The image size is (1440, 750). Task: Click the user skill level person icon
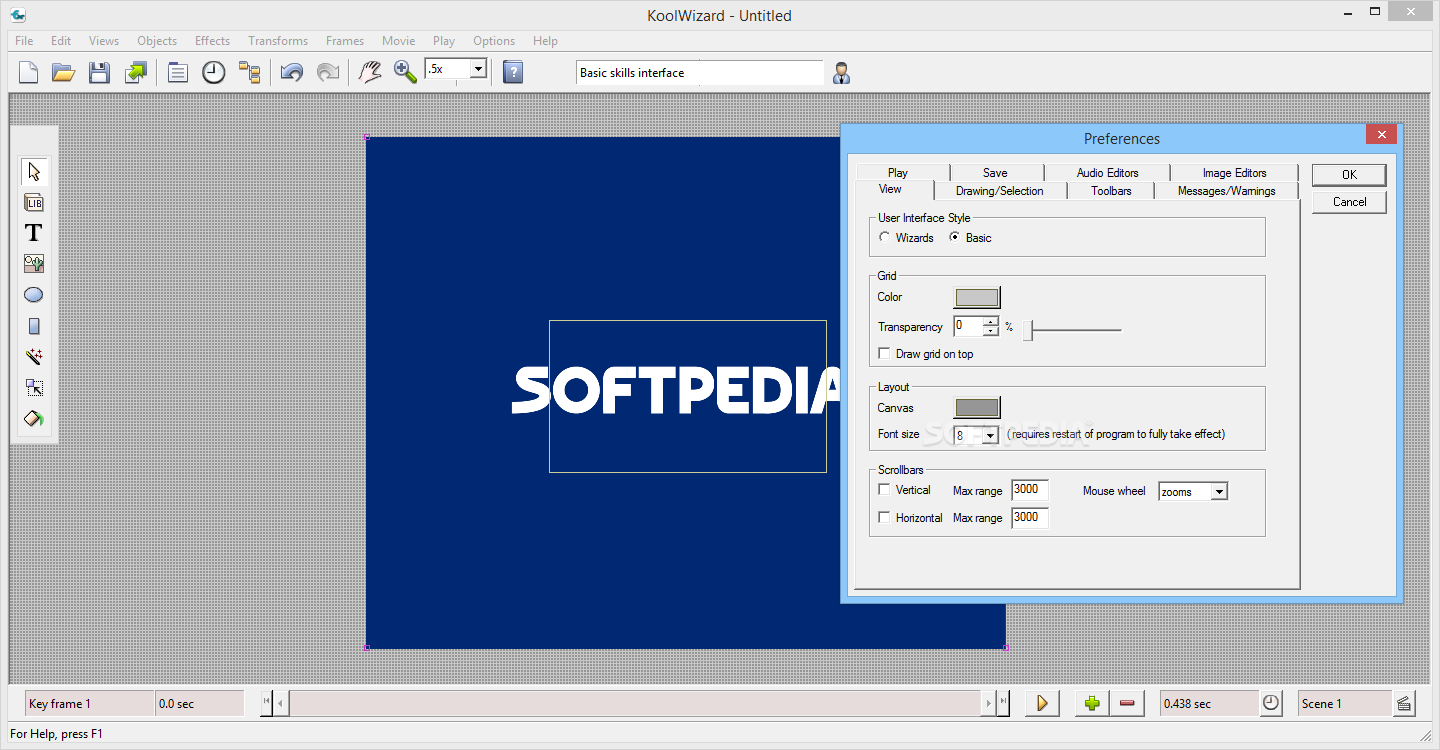click(x=842, y=72)
